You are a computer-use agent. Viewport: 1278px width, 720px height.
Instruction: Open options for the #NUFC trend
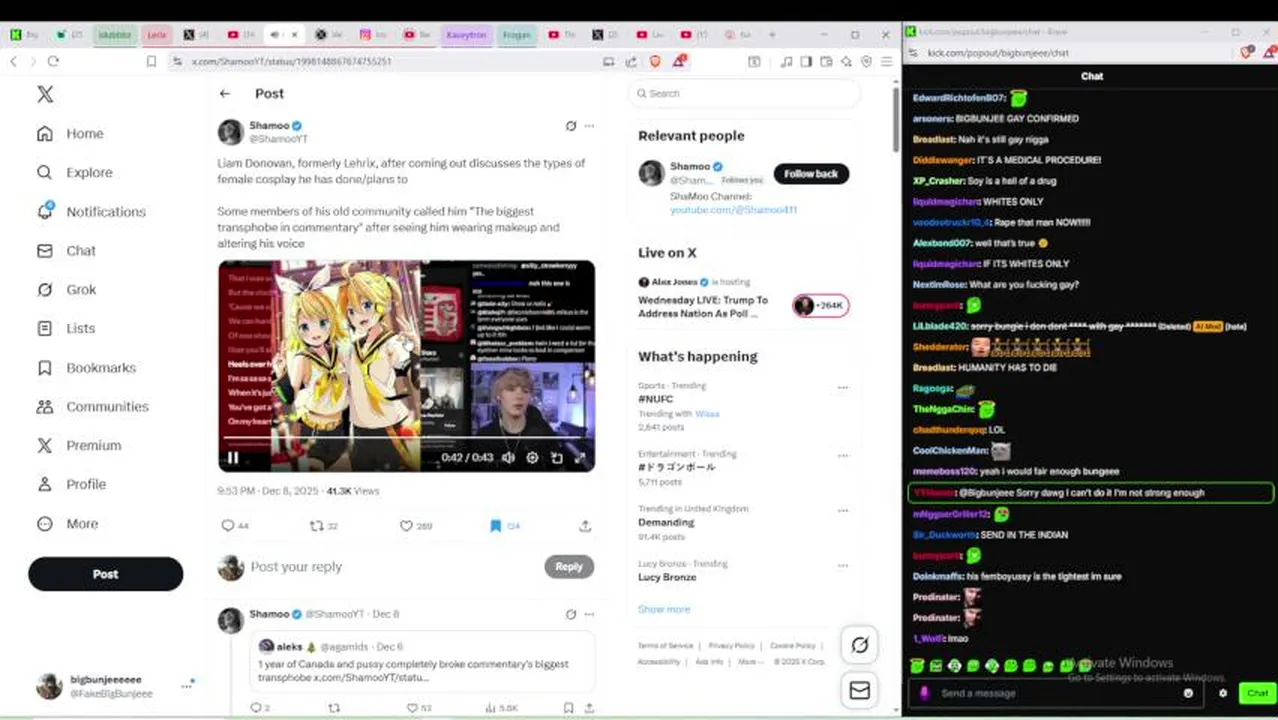843,388
